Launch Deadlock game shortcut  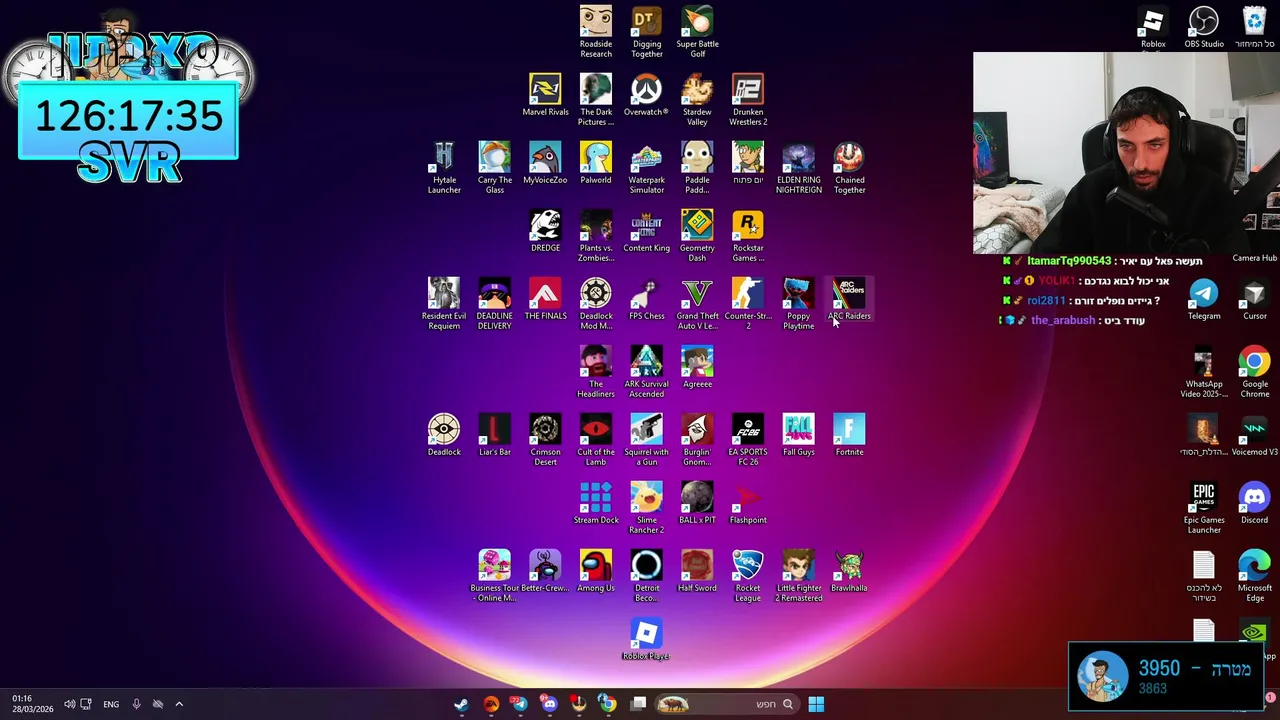pyautogui.click(x=444, y=435)
